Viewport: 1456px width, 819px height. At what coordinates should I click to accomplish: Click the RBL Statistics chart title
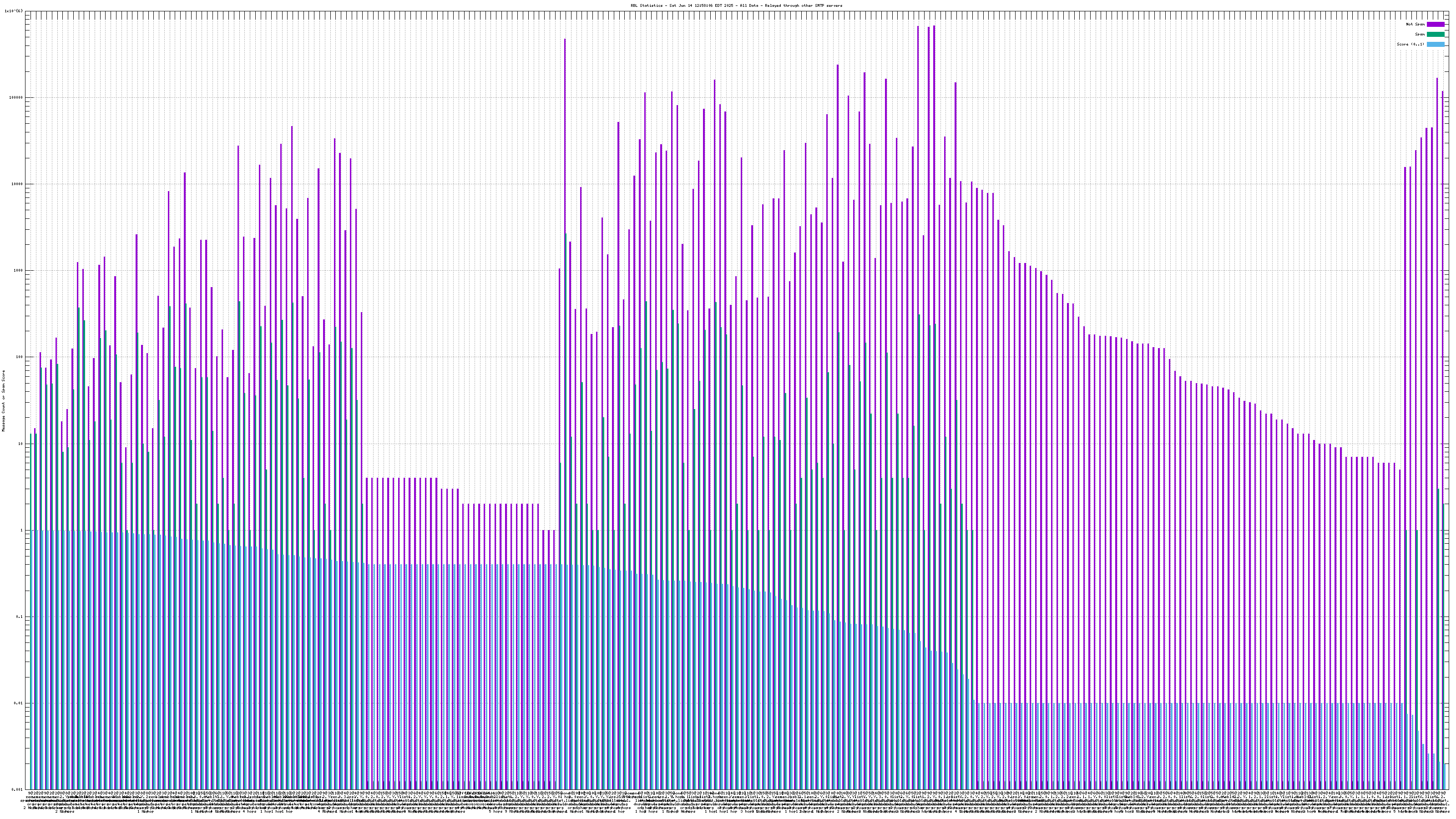[736, 5]
